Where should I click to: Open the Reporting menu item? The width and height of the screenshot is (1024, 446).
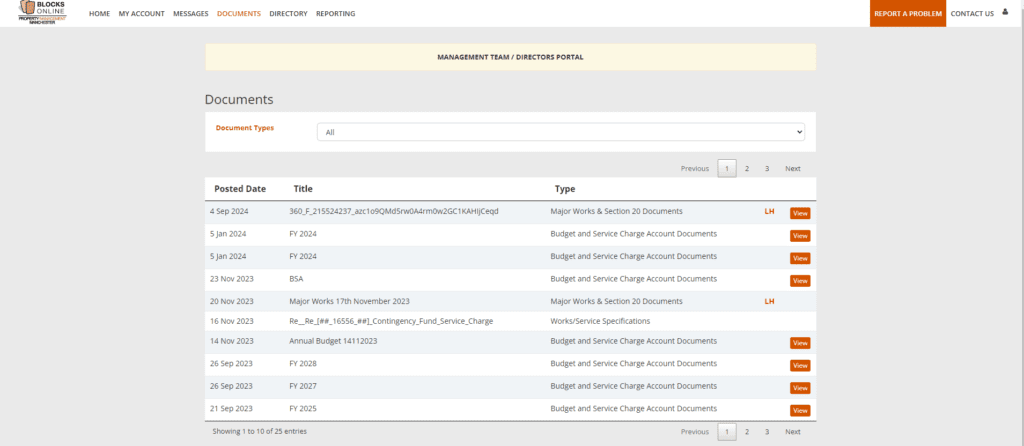335,14
